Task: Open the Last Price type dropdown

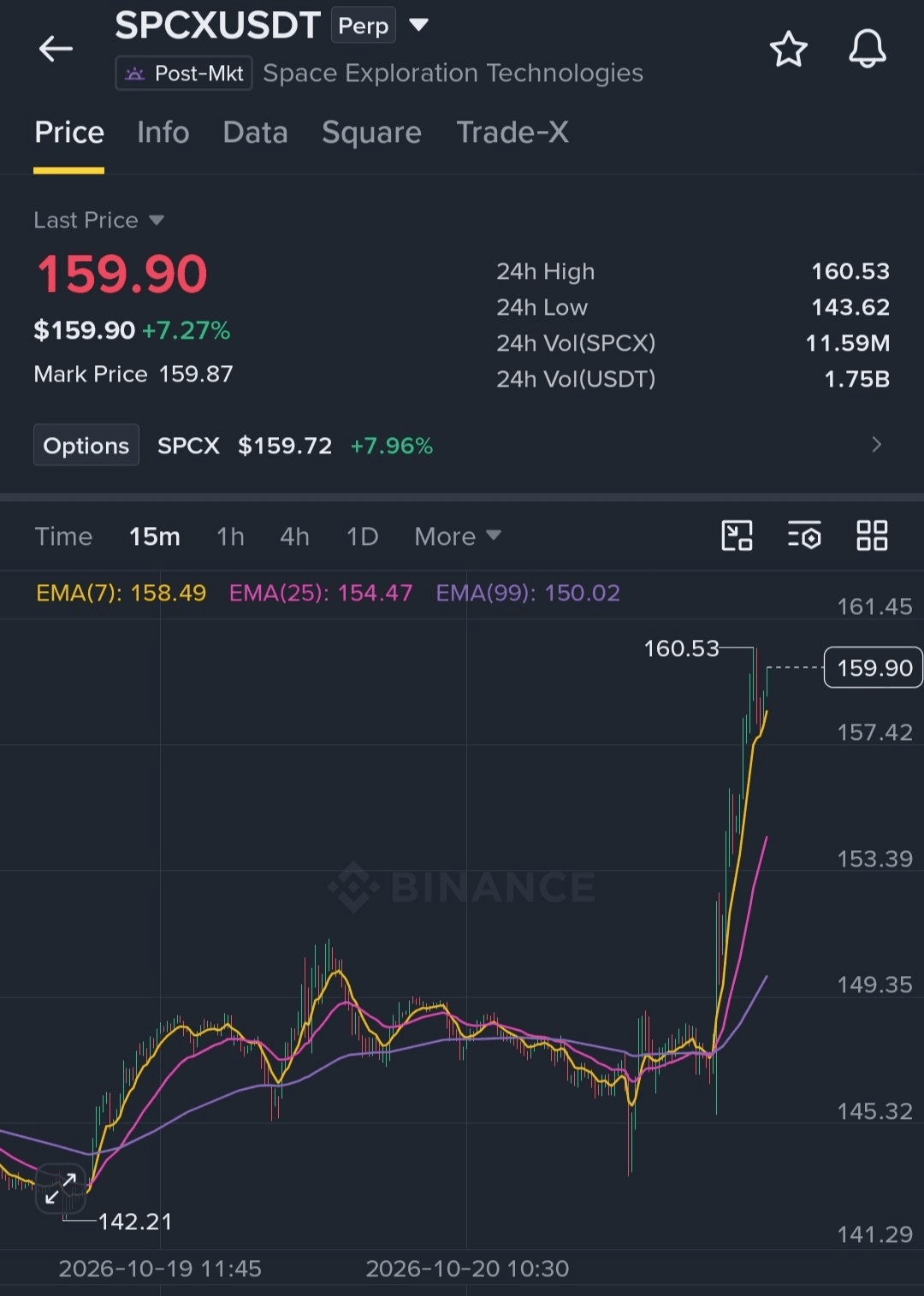Action: (98, 220)
